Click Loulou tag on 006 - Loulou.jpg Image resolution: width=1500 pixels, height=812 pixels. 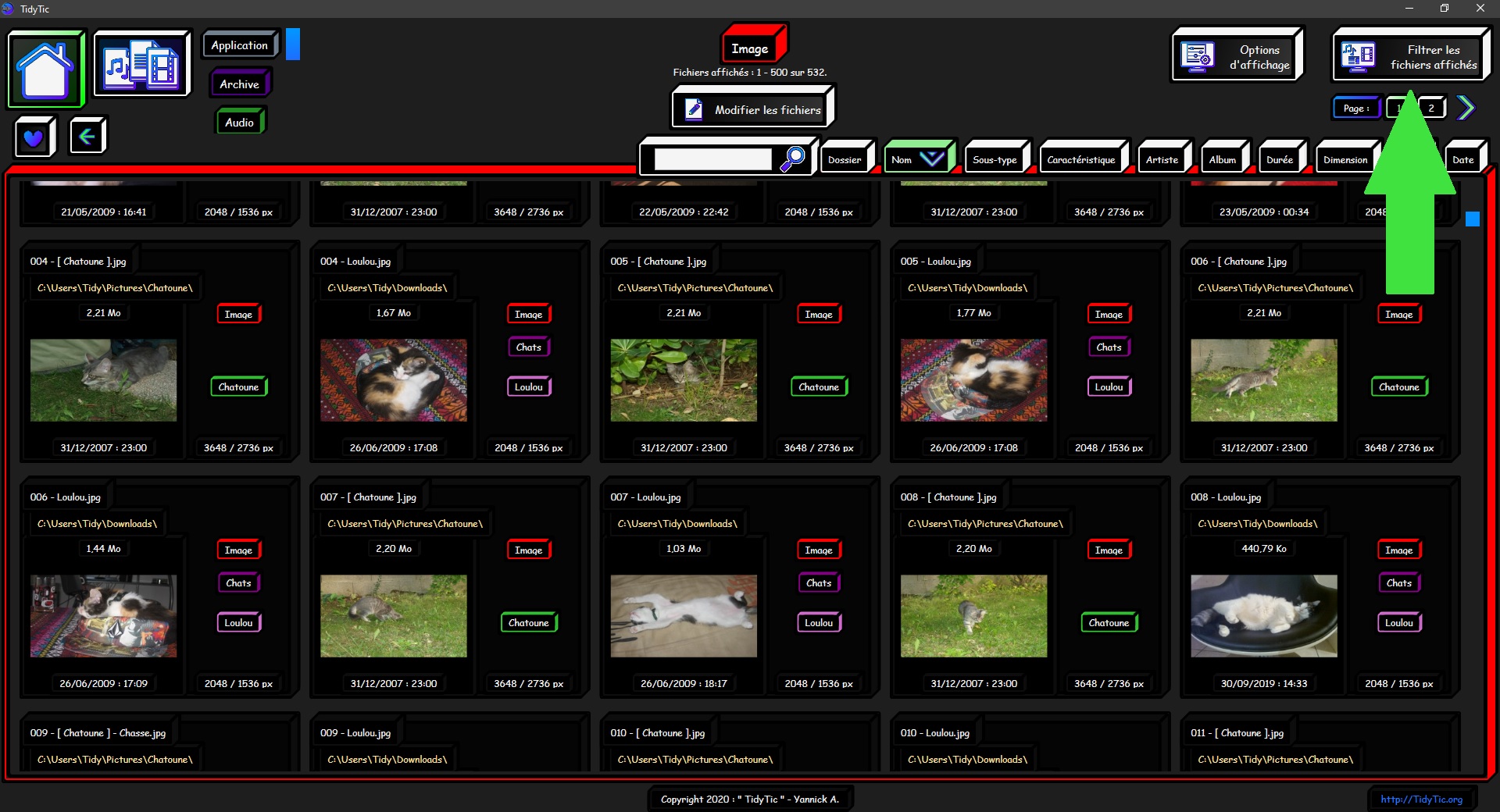[238, 622]
